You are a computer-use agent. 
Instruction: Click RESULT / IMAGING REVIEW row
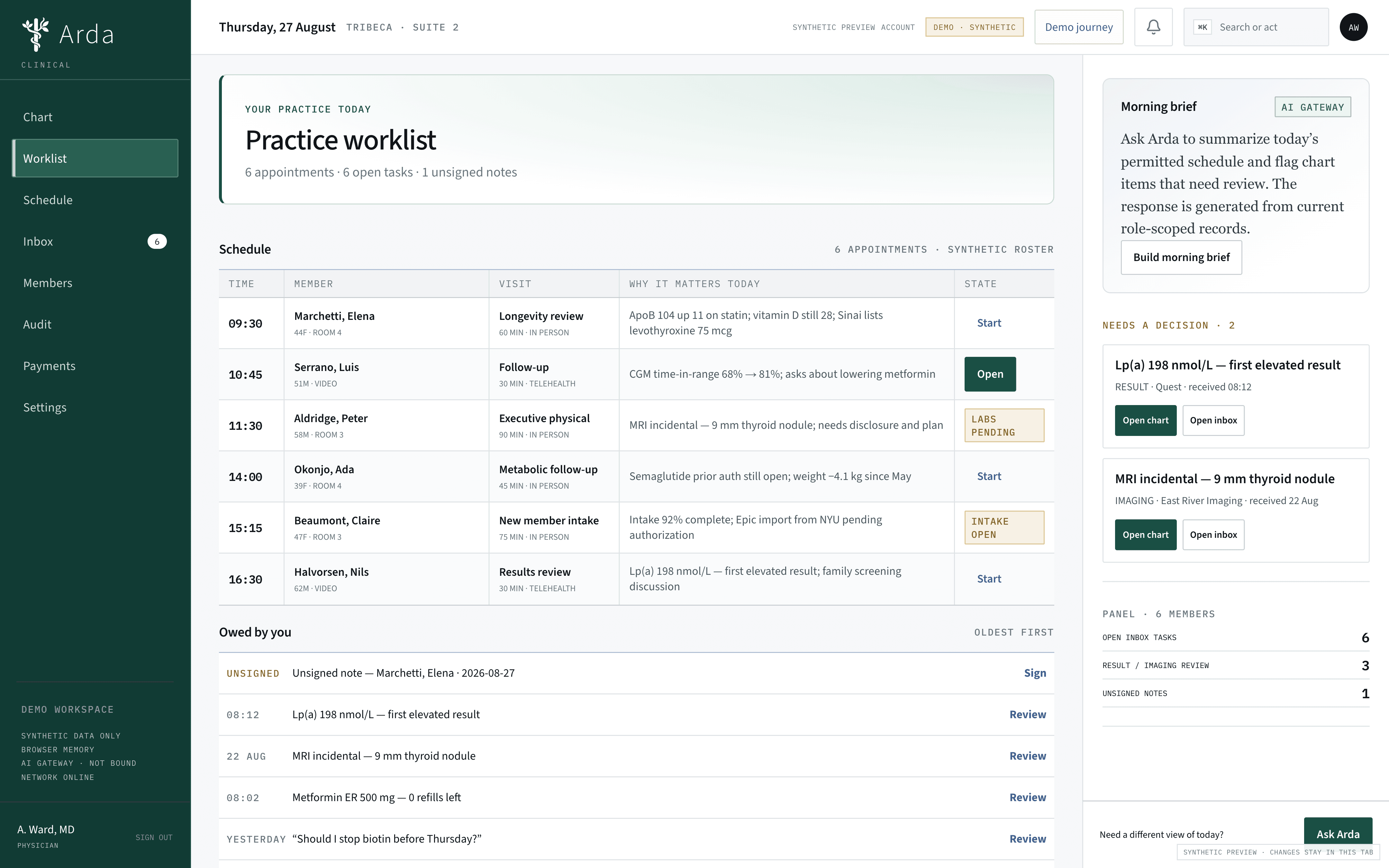coord(1235,665)
